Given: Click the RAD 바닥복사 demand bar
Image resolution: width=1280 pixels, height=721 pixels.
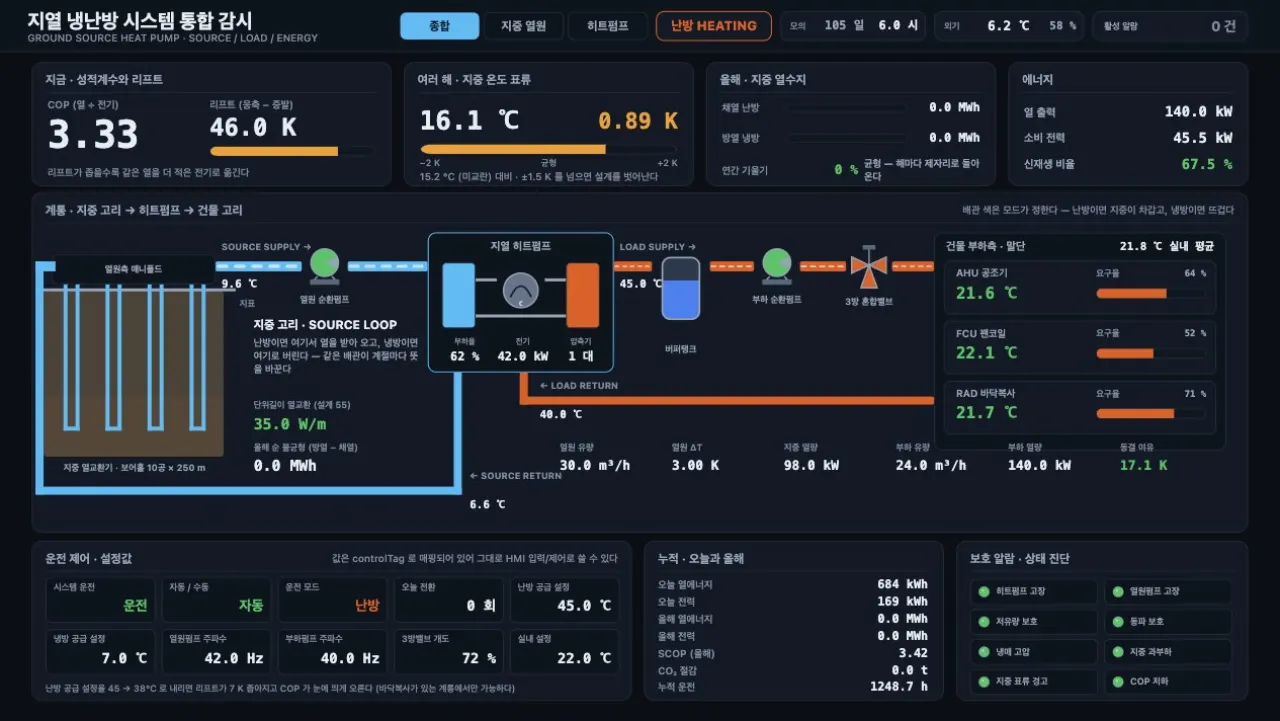Looking at the screenshot, I should tap(1151, 413).
